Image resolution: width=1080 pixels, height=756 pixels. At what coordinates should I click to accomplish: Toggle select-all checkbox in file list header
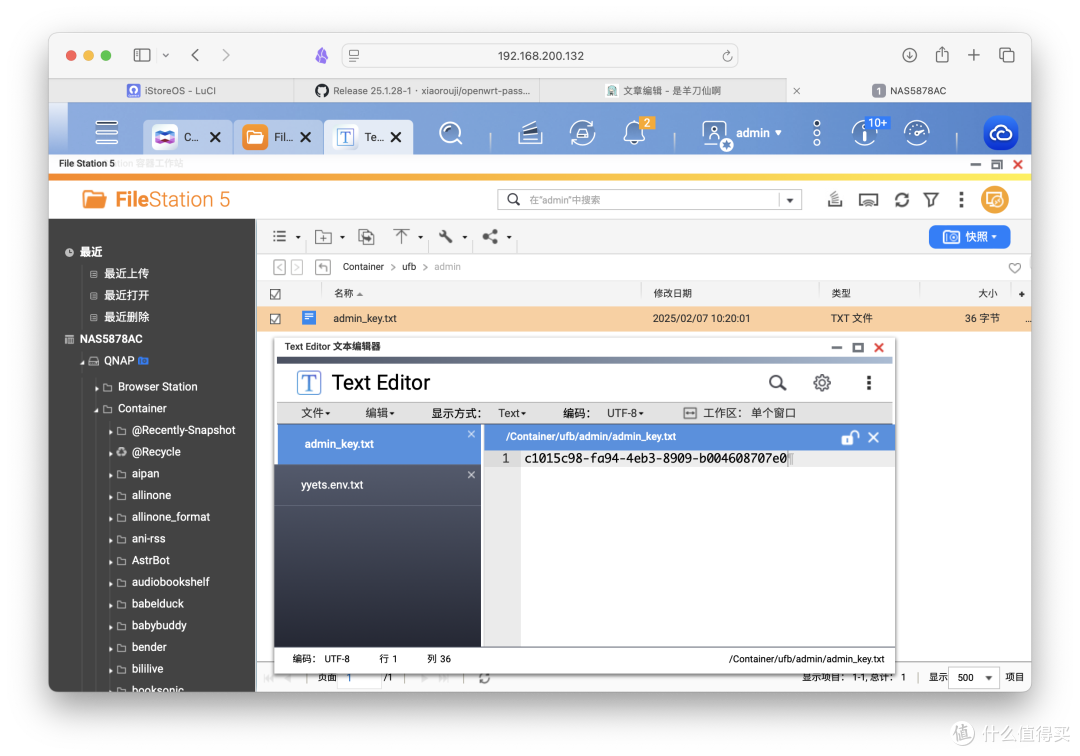(x=276, y=294)
